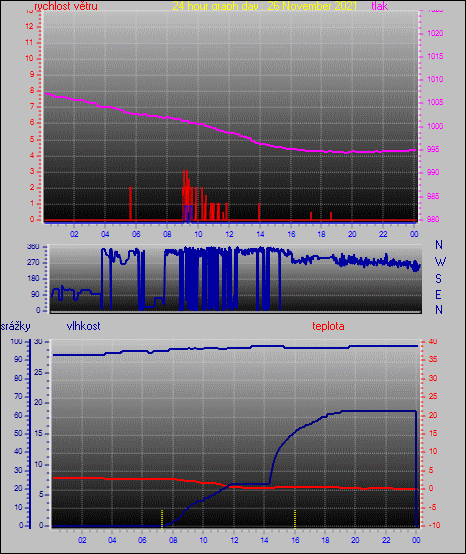
Task: Click the 980 value on the pressure axis
Action: coord(433,219)
